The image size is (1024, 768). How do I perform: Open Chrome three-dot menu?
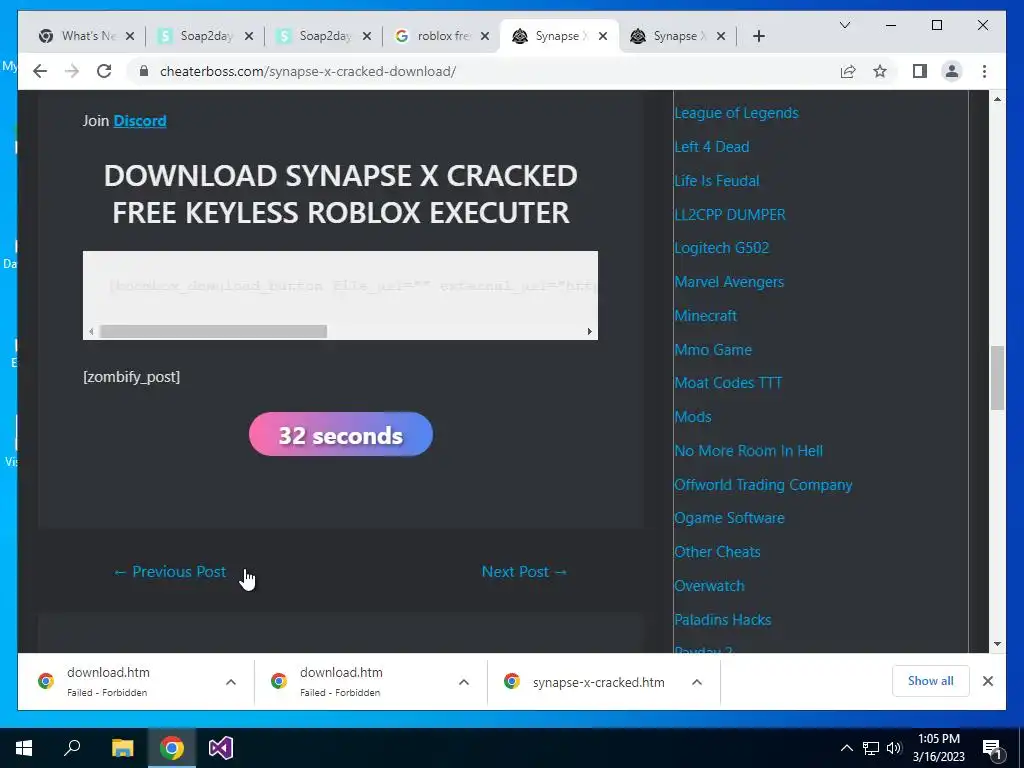[x=984, y=71]
